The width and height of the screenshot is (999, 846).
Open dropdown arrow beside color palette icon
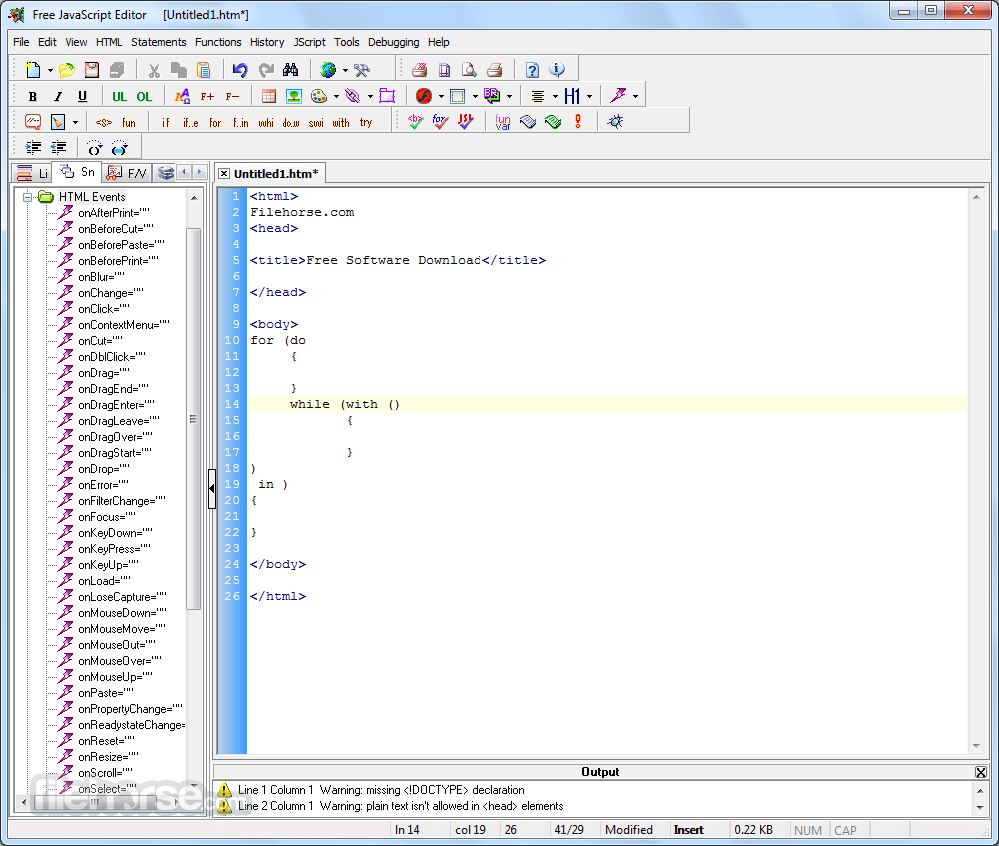pos(336,97)
